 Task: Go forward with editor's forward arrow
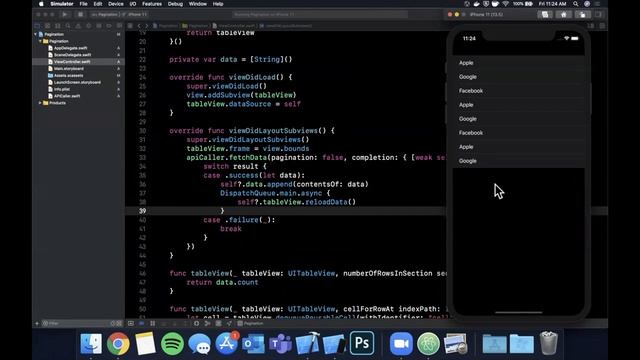[x=147, y=26]
